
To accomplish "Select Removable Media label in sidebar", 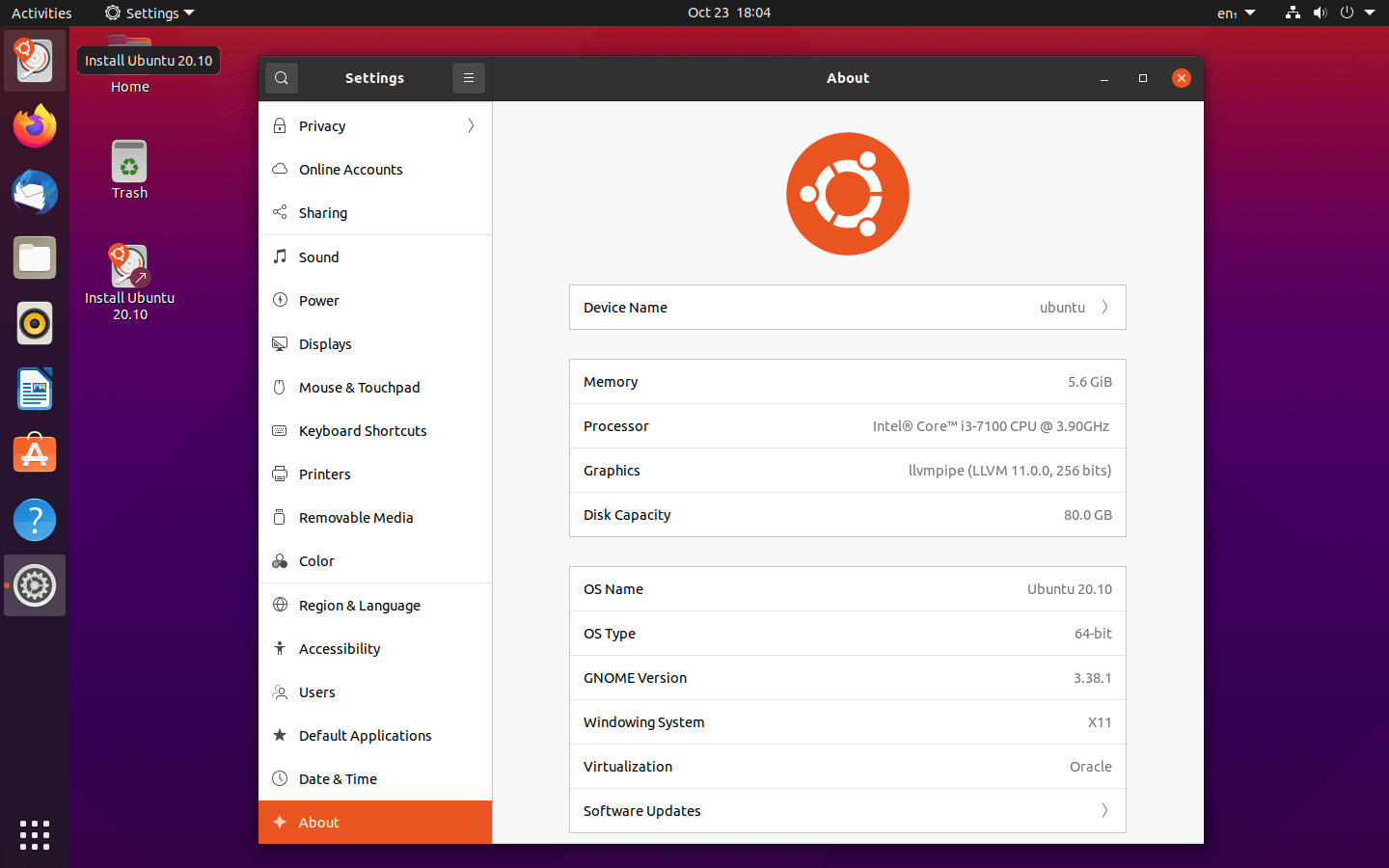I will (356, 518).
